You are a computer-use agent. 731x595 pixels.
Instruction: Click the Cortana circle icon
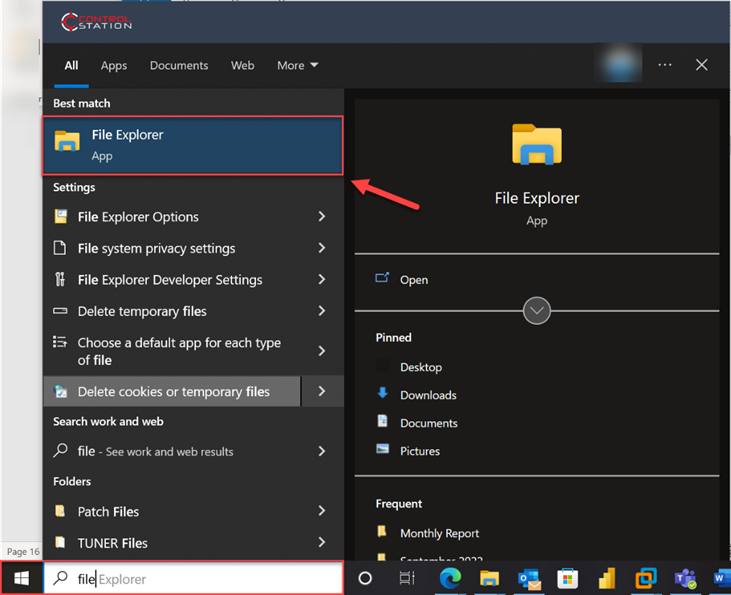pos(365,578)
